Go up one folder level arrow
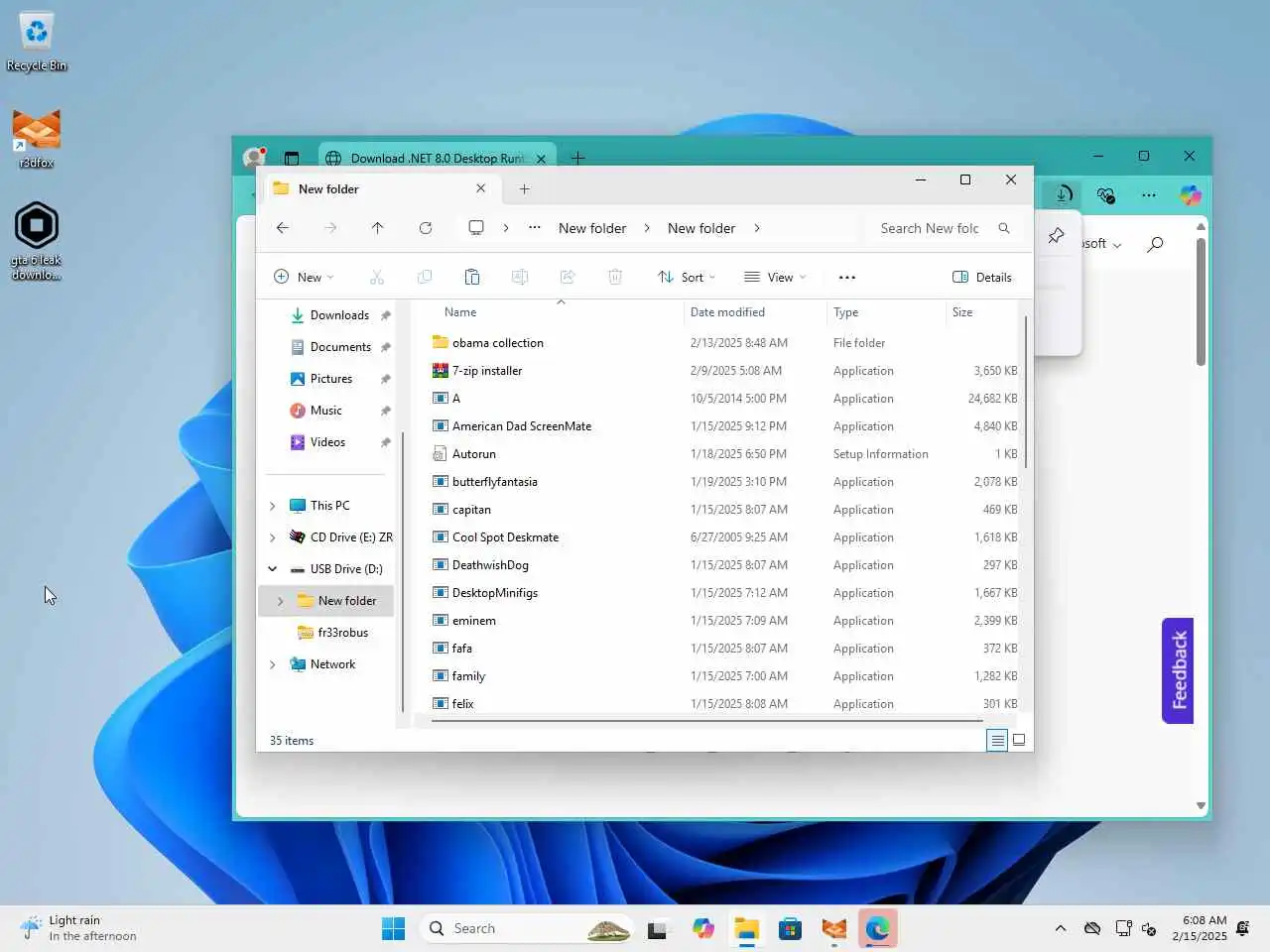The image size is (1270, 952). 378,228
